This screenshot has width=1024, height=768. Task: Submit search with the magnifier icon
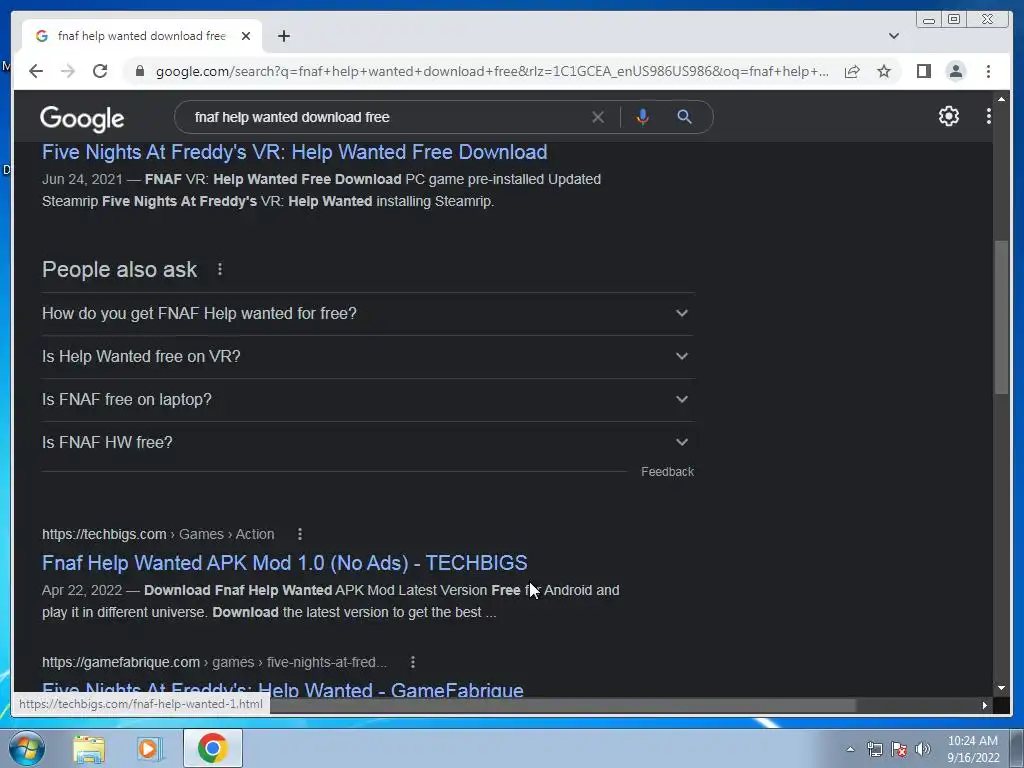point(684,117)
